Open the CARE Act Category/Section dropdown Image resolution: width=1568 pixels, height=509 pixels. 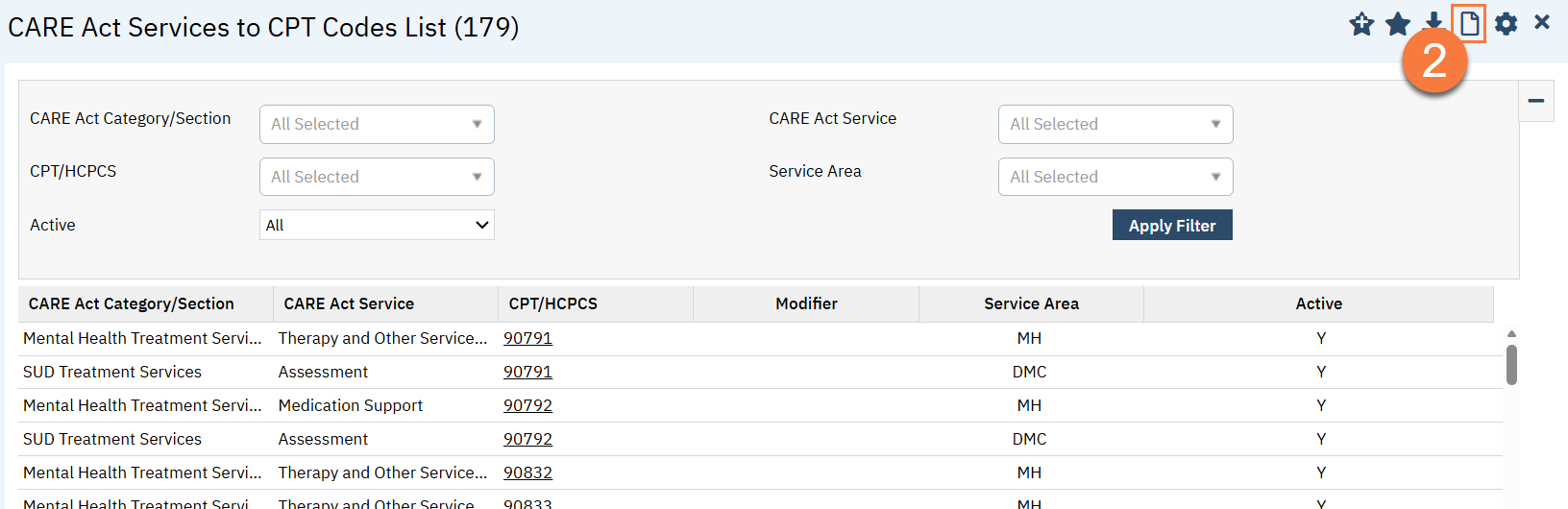(x=377, y=125)
